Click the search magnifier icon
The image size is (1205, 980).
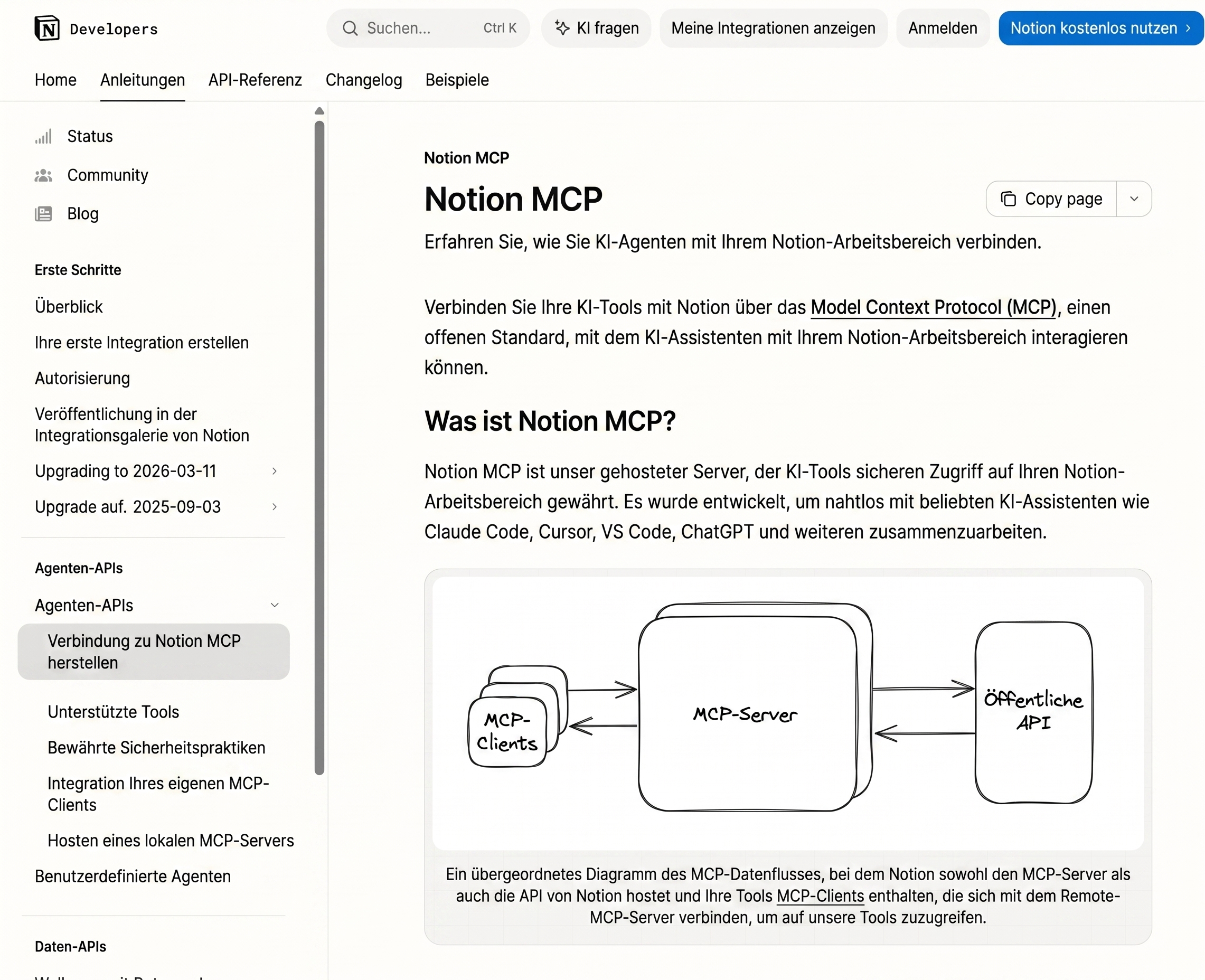pyautogui.click(x=350, y=28)
